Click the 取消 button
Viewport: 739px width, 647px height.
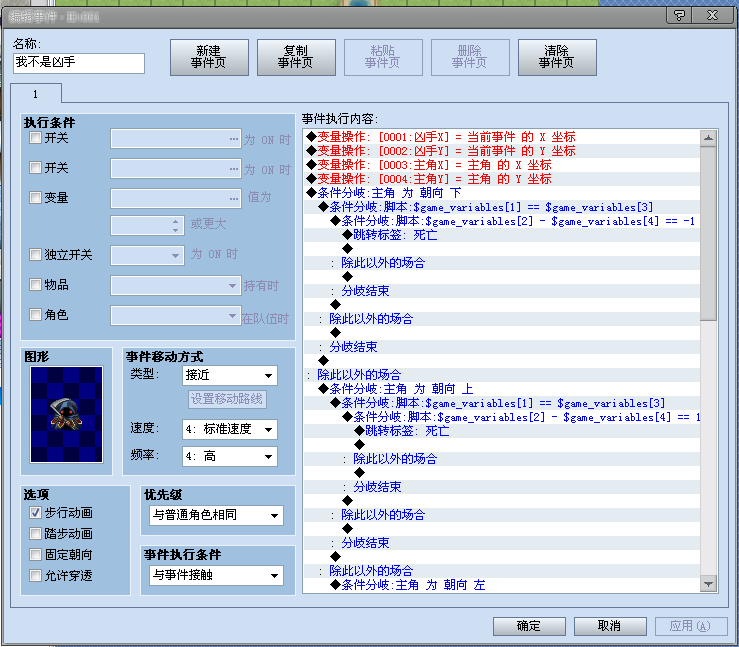click(610, 626)
